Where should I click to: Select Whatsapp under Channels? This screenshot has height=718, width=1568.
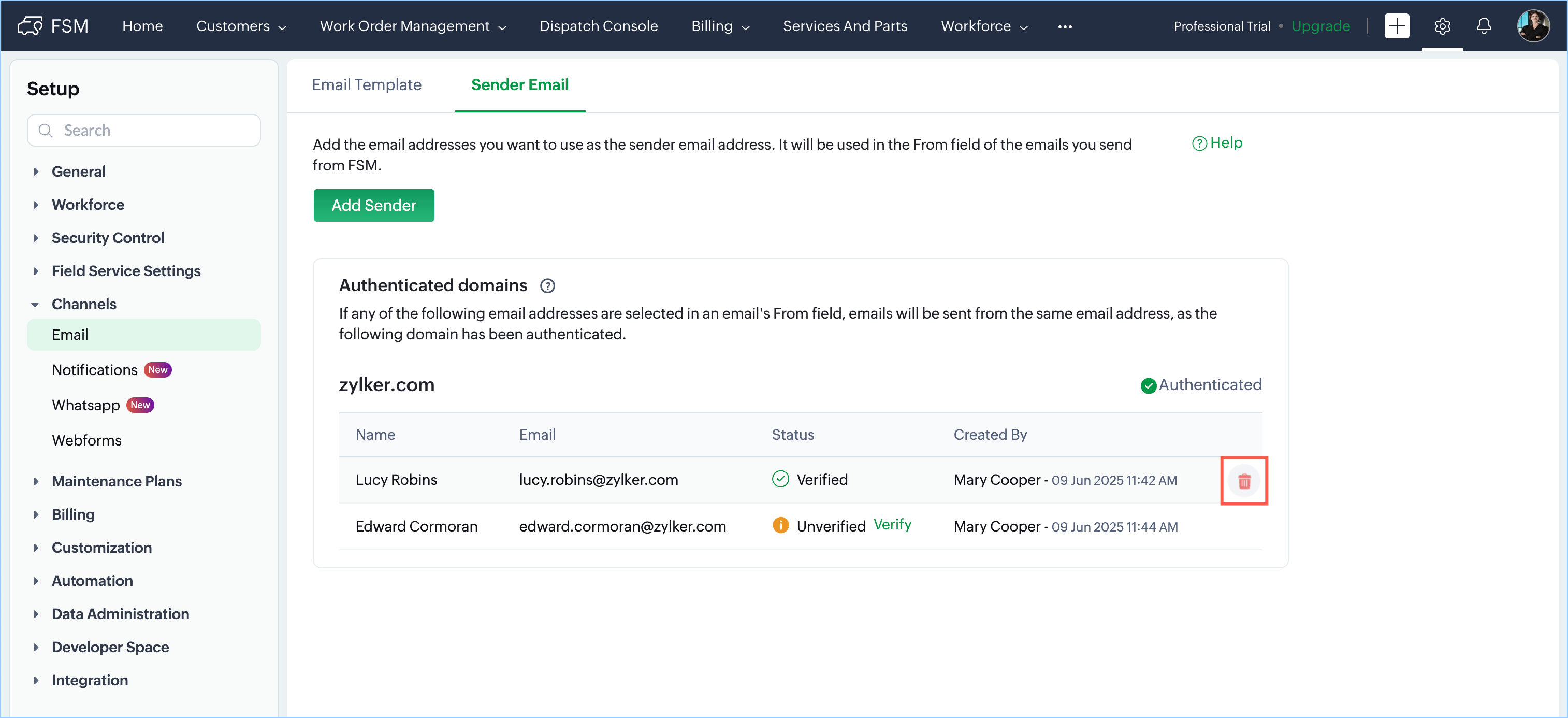click(86, 405)
